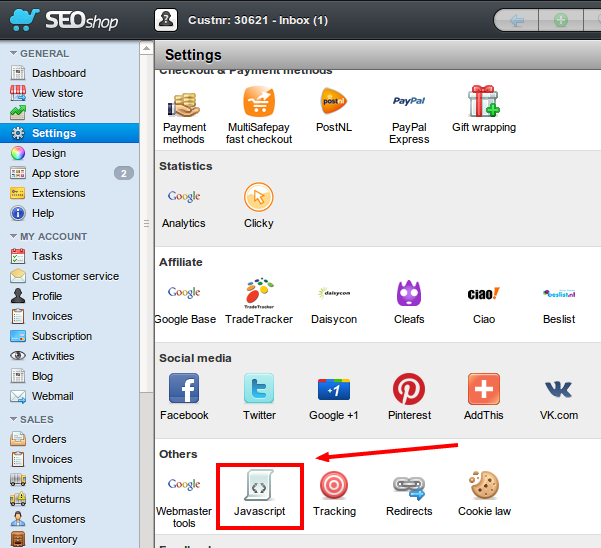Click the sidebar splitter handle
Viewport: 601px width, 548px height.
[x=147, y=224]
